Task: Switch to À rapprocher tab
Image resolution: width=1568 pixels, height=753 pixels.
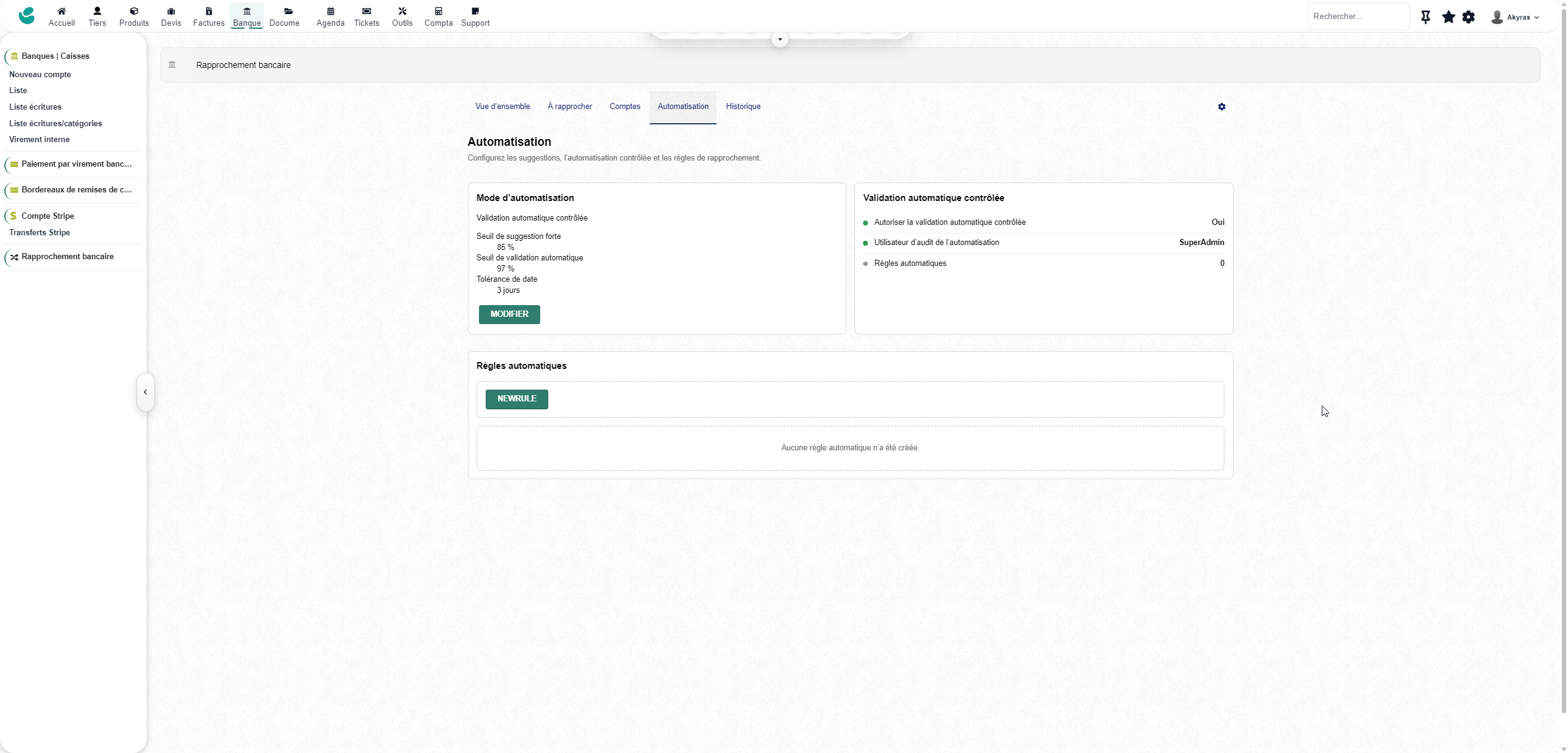Action: click(x=570, y=107)
